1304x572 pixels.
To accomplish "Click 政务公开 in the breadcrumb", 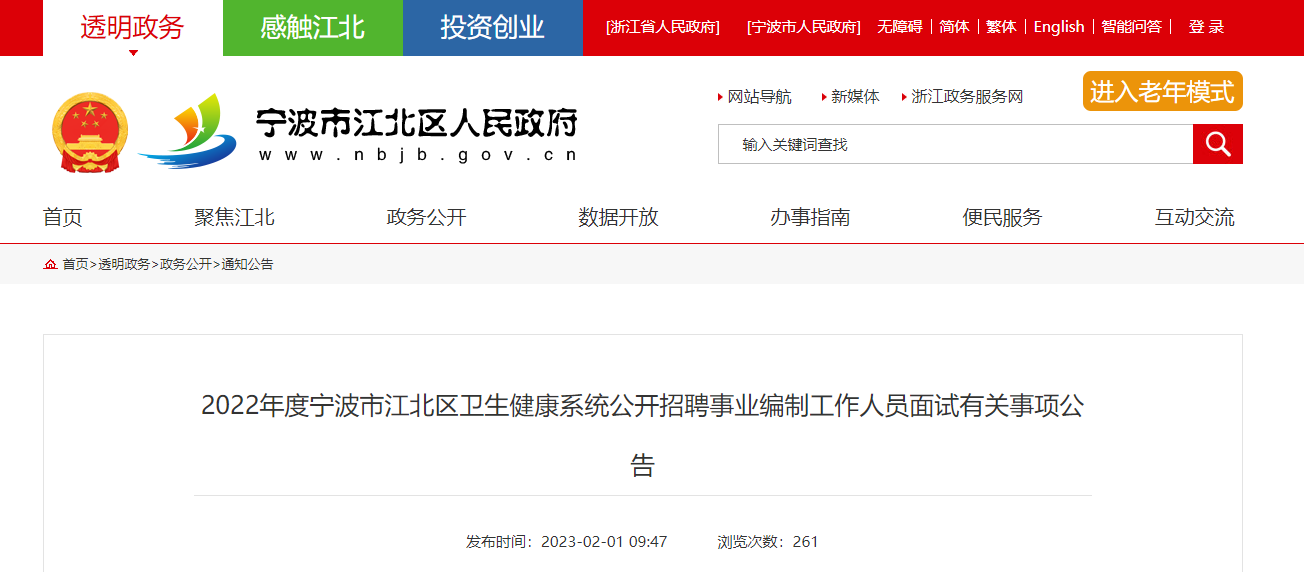I will (186, 264).
